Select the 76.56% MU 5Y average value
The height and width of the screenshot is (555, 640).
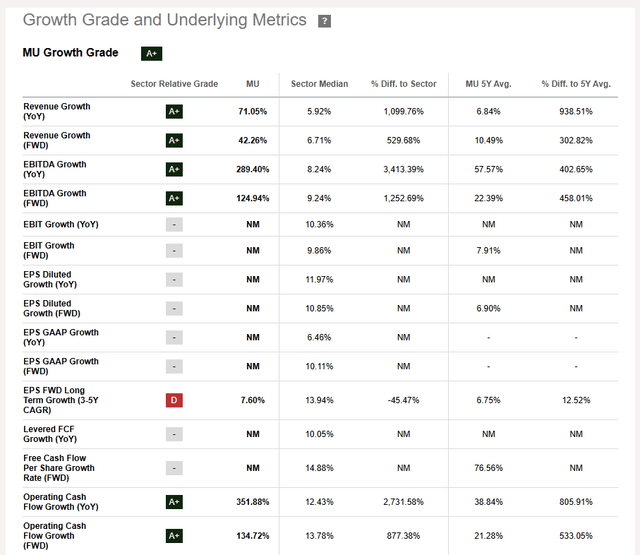489,468
